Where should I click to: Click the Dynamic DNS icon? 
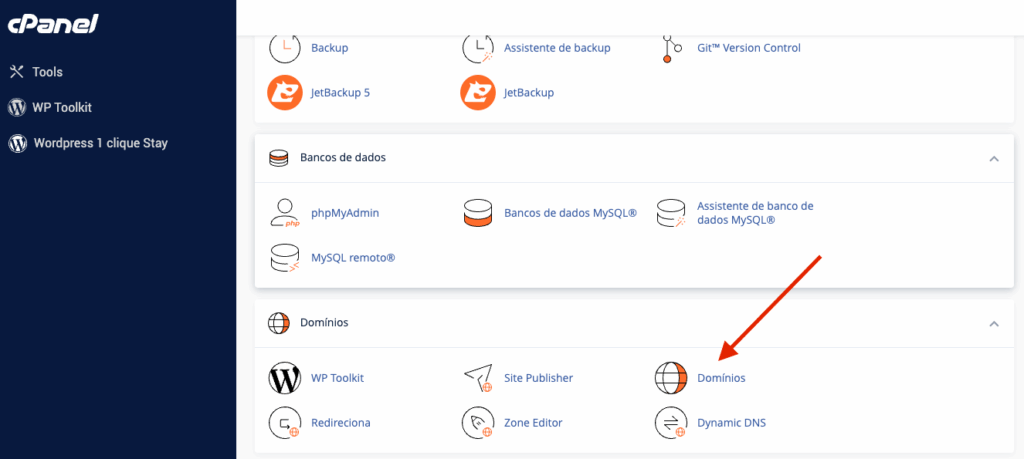(x=671, y=423)
